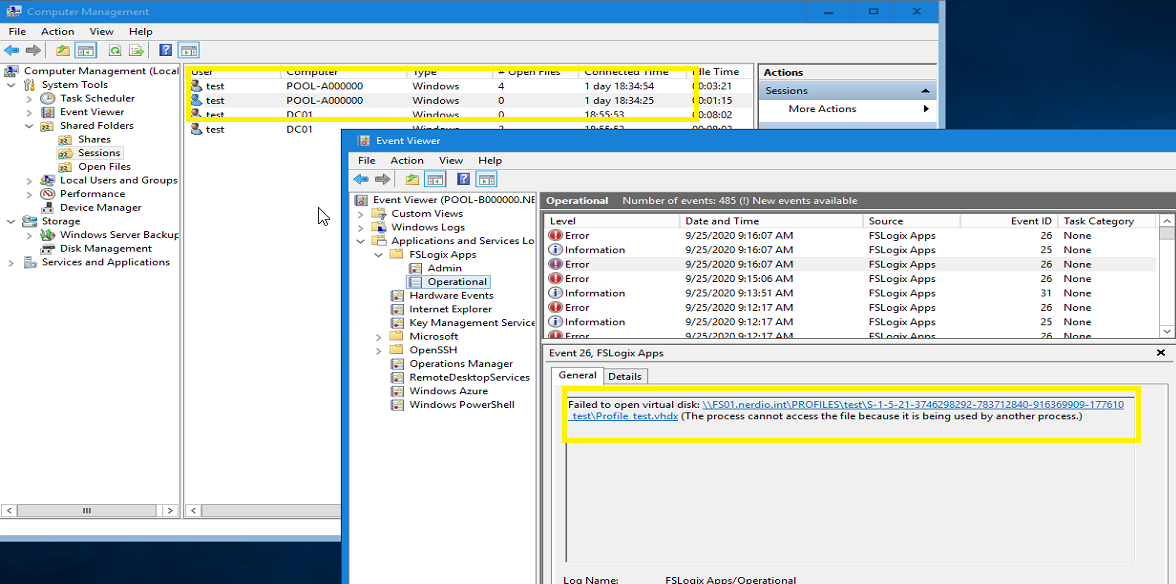Select Device Manager in the tree
The image size is (1176, 584).
(x=100, y=208)
